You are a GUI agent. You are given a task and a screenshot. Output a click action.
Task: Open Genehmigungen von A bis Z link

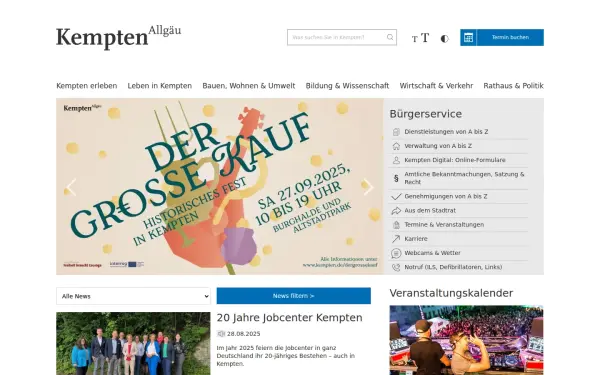(446, 196)
